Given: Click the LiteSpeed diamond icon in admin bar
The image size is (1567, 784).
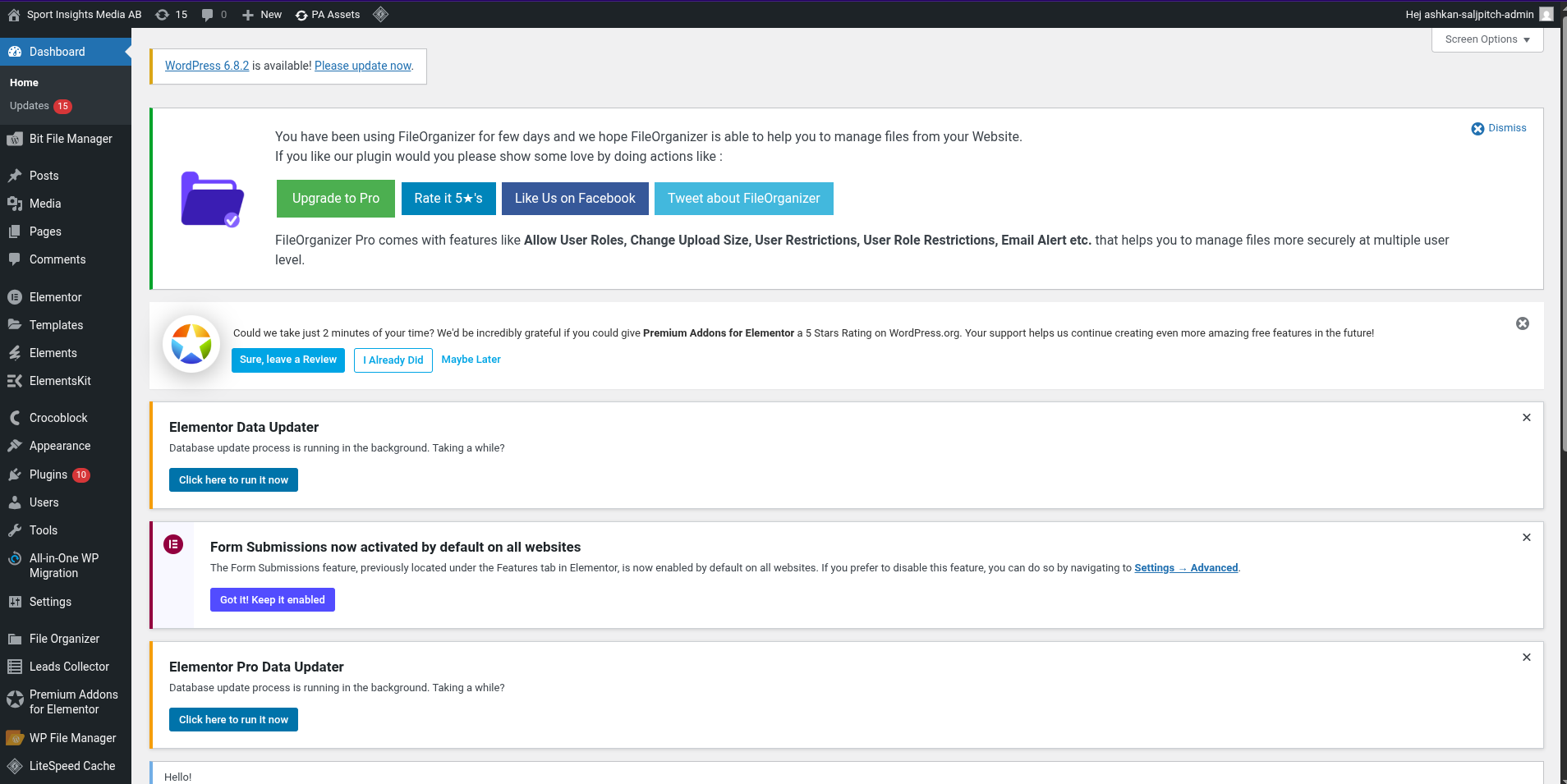Looking at the screenshot, I should coord(380,14).
